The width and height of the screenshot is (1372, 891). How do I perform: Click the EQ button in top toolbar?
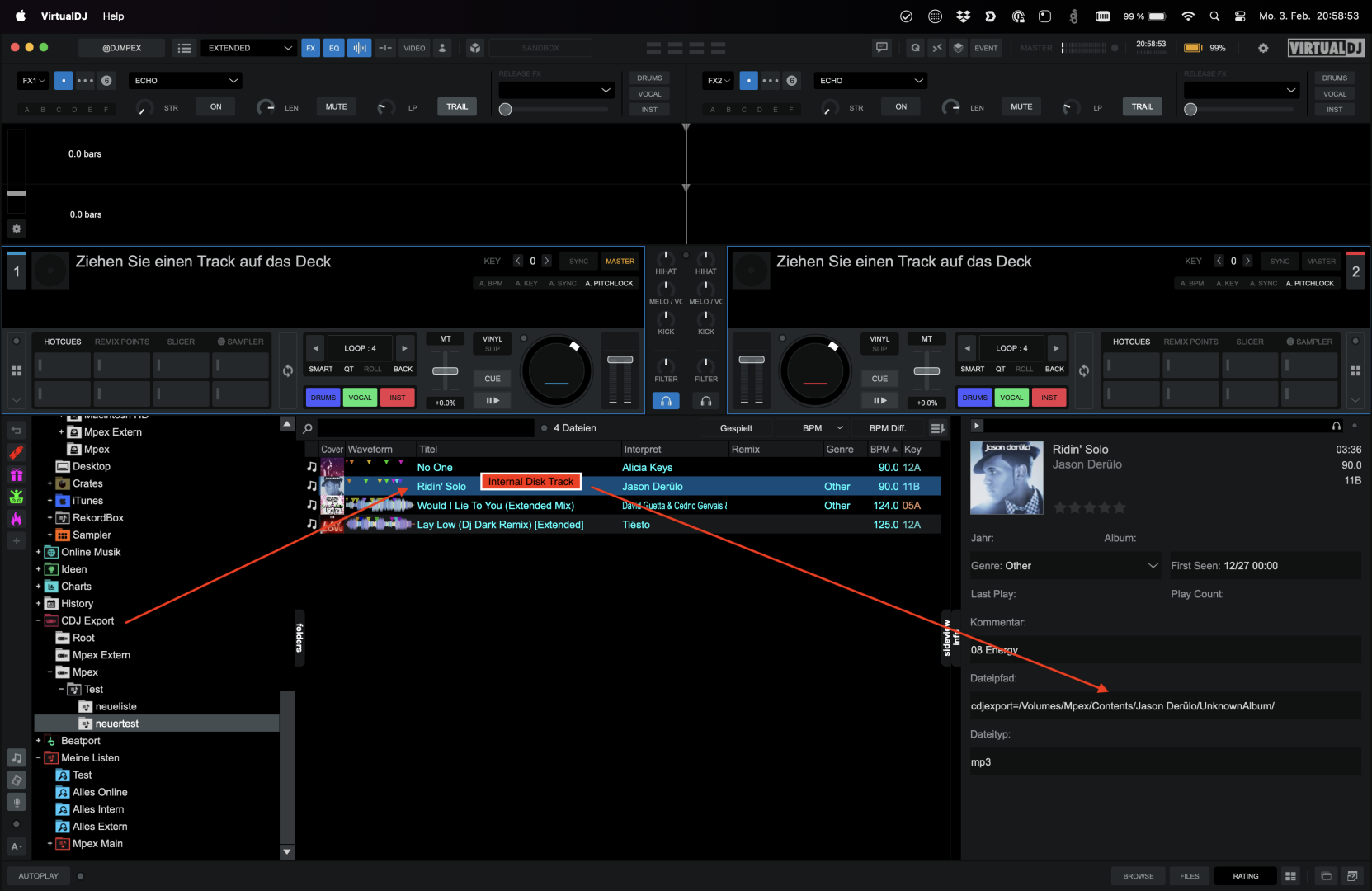click(x=334, y=48)
